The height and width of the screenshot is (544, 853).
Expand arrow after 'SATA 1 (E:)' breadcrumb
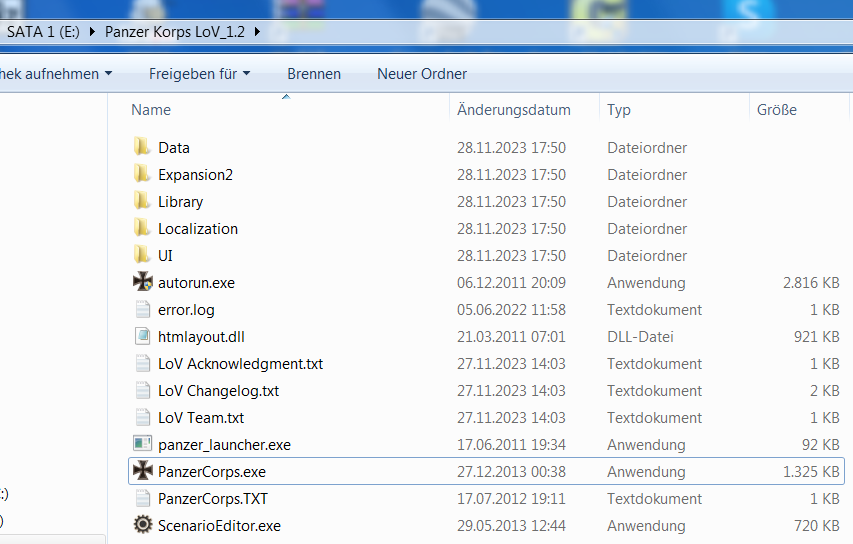tap(92, 32)
